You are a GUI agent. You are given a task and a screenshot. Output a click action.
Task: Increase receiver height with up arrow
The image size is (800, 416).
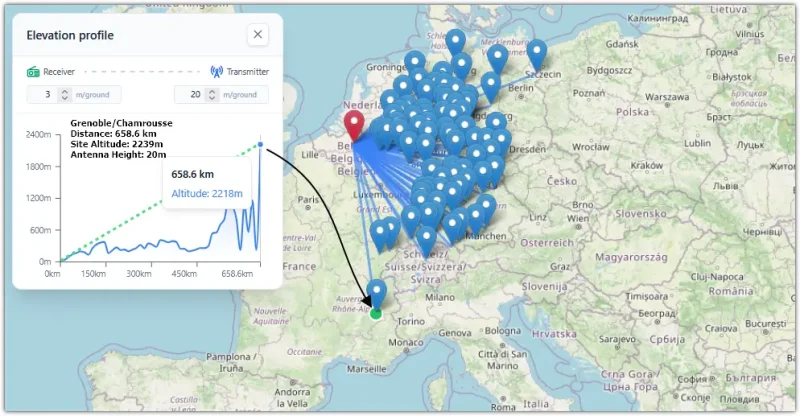click(x=64, y=91)
